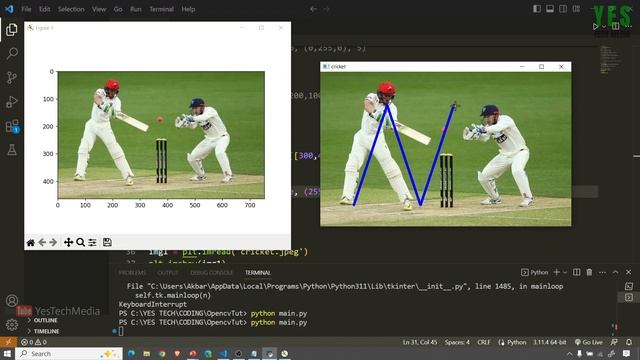
Task: Open terminal panel more actions ellipsis
Action: click(x=602, y=272)
